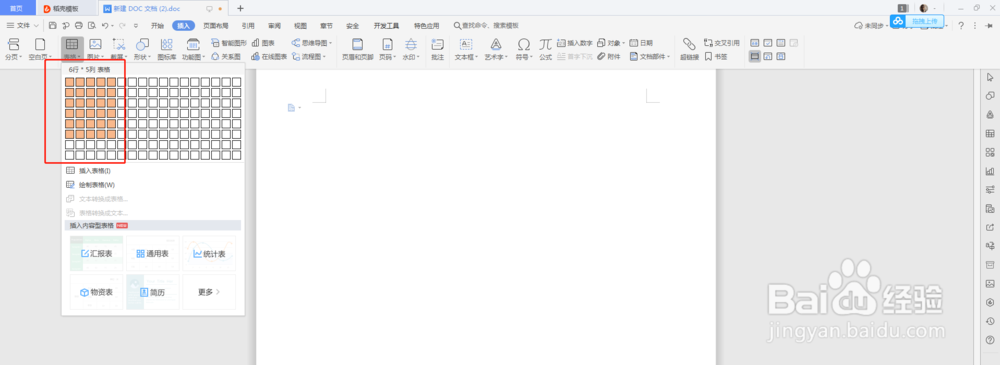Click the 拖拽上传 upload button
This screenshot has width=1000, height=365.
tap(917, 21)
